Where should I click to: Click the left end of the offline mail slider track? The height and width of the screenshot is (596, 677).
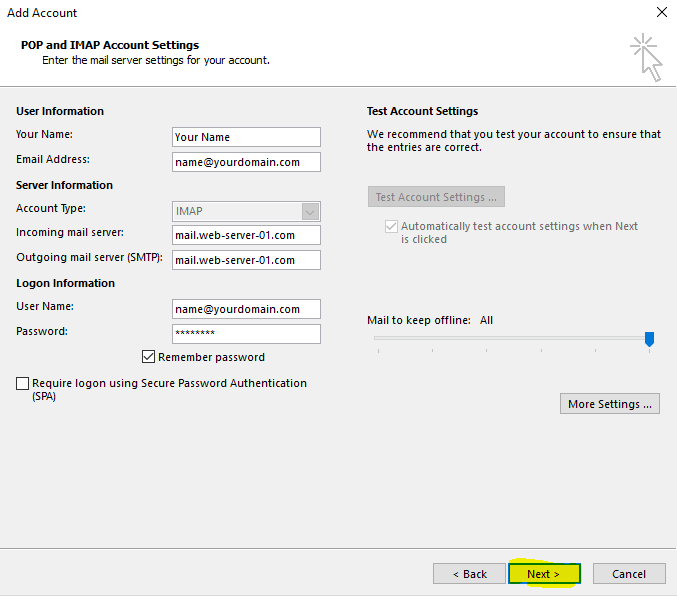377,339
